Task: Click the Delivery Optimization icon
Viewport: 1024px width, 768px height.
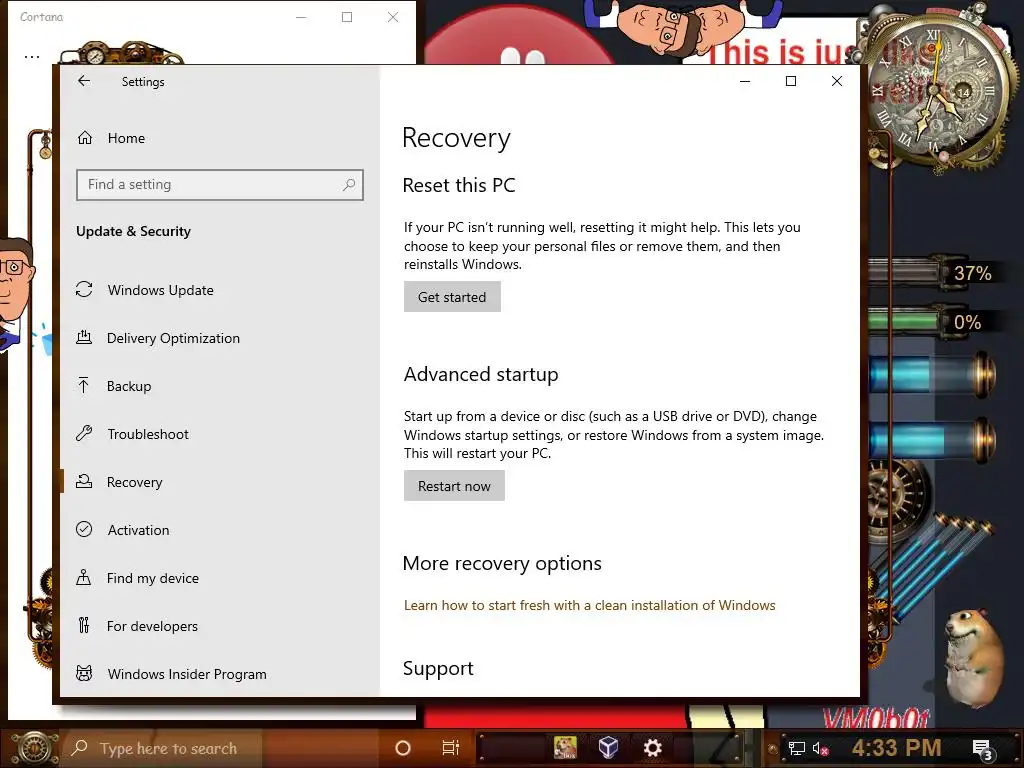Action: pos(84,337)
